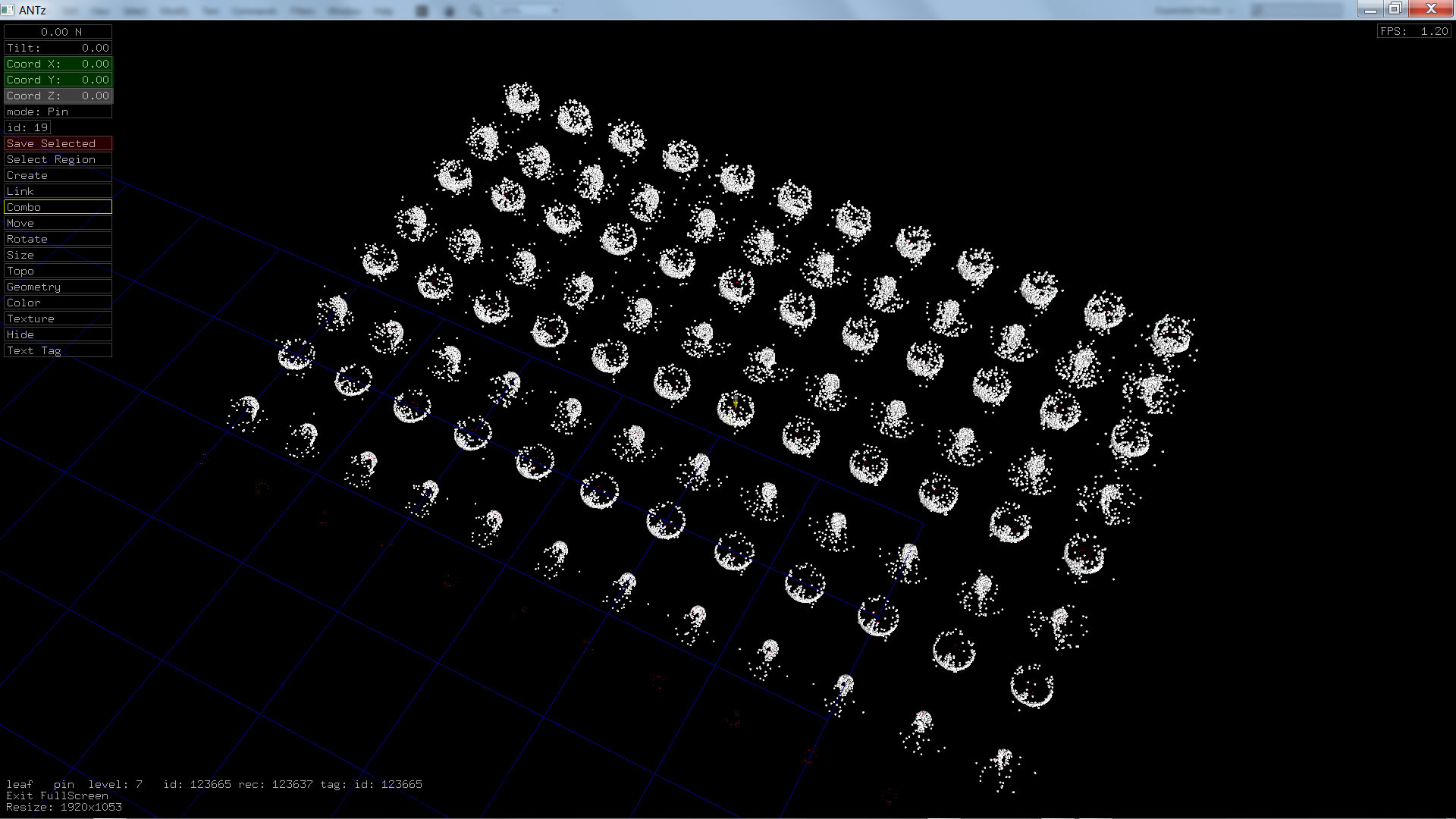Click the Save Selected button

tap(58, 143)
